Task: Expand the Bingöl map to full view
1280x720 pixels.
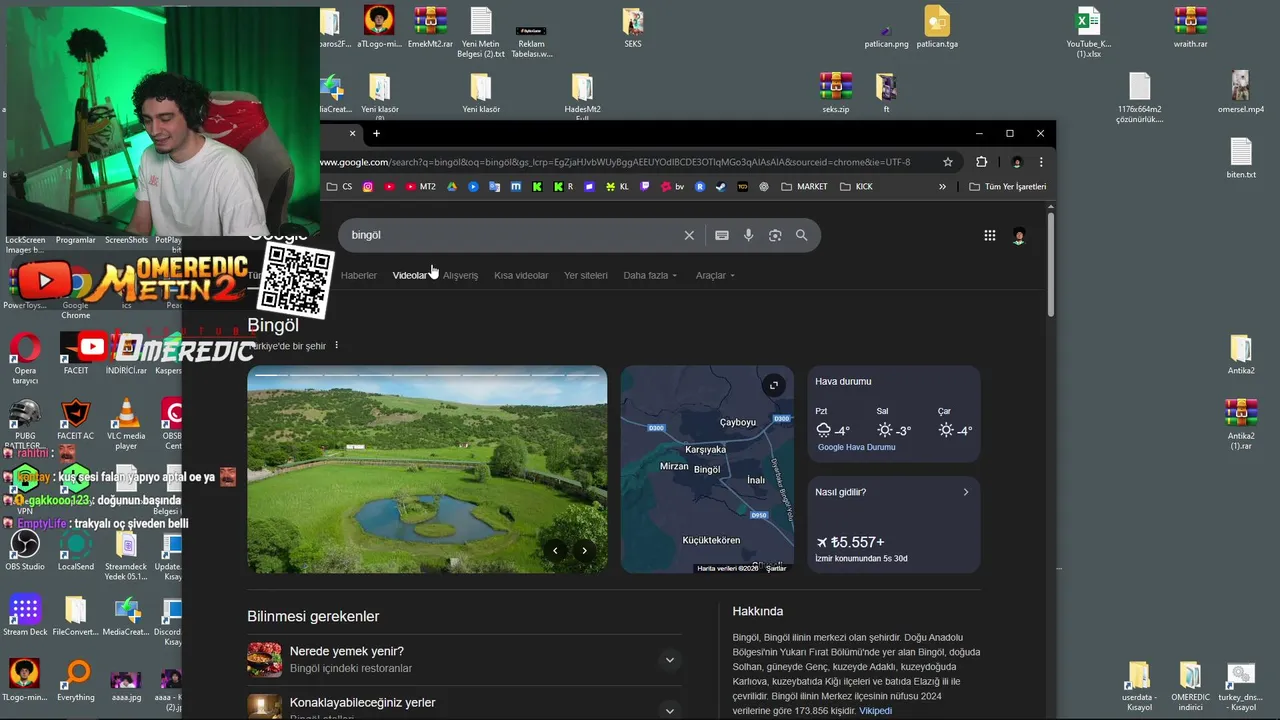Action: 774,385
